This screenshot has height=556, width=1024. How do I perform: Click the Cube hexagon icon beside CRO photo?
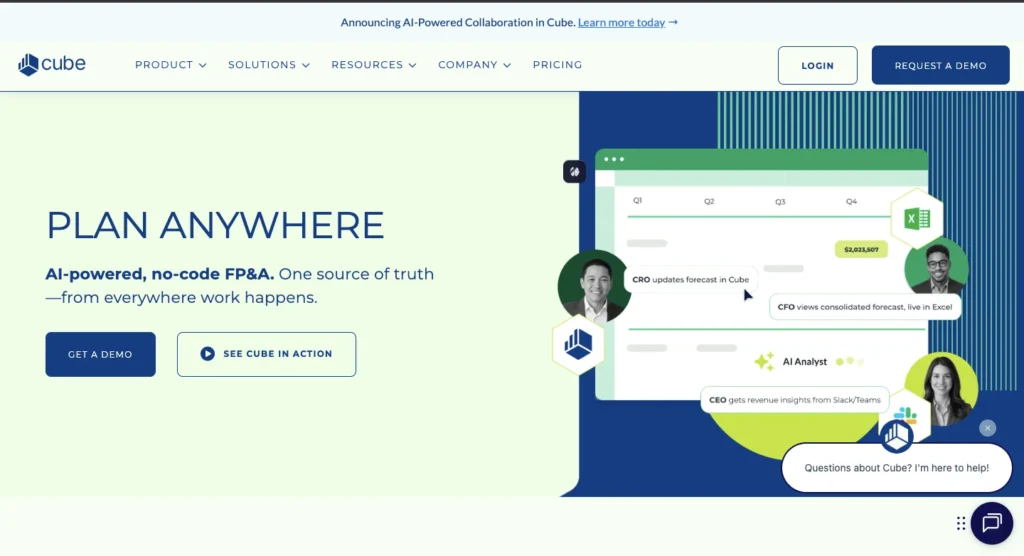tap(578, 344)
